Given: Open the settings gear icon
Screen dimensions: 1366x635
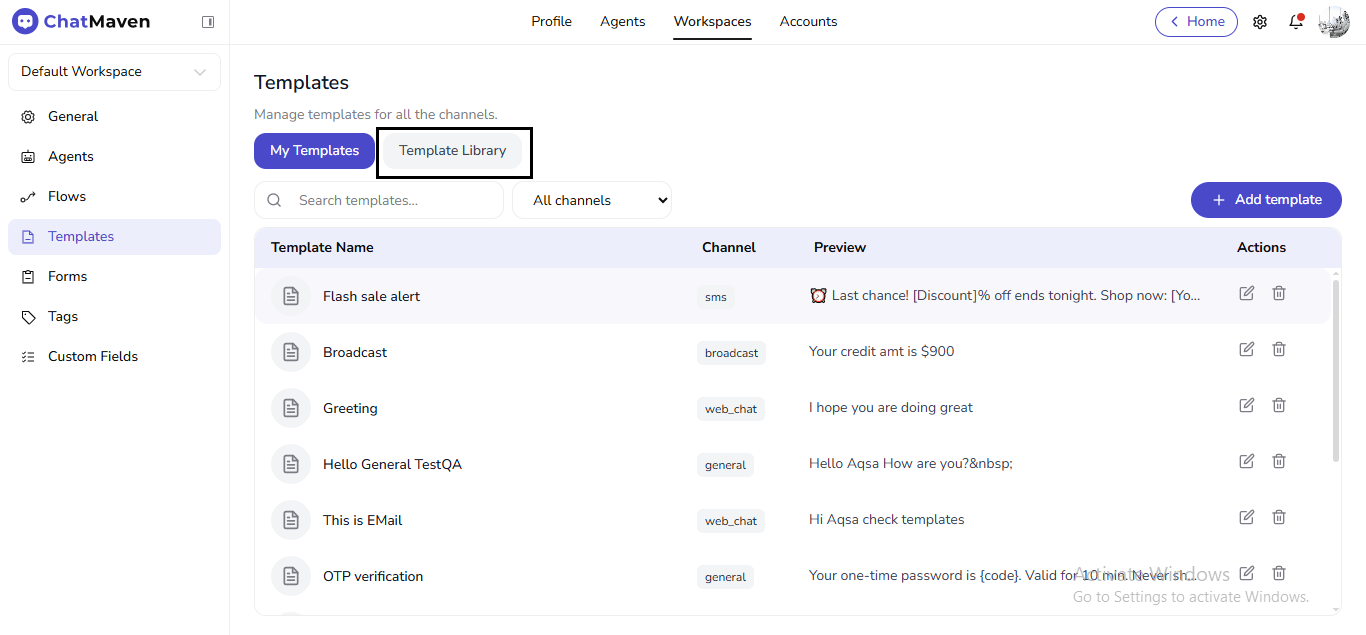Looking at the screenshot, I should (x=1260, y=22).
